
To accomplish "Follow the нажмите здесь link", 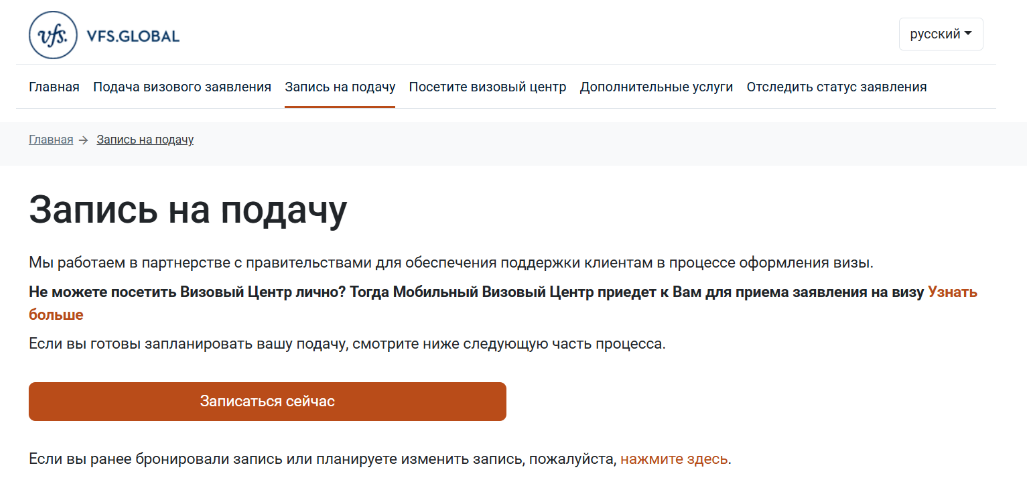I will click(674, 459).
